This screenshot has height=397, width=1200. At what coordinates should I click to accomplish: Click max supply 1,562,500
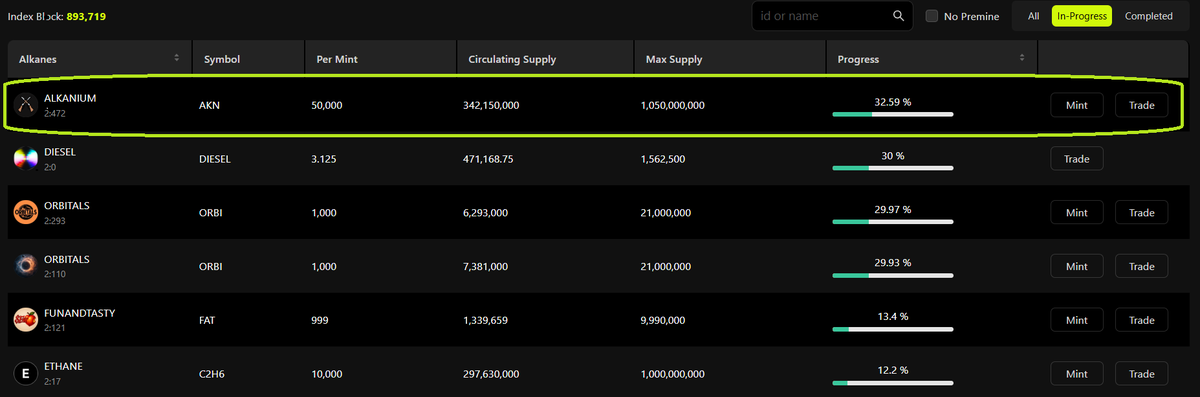[x=662, y=159]
